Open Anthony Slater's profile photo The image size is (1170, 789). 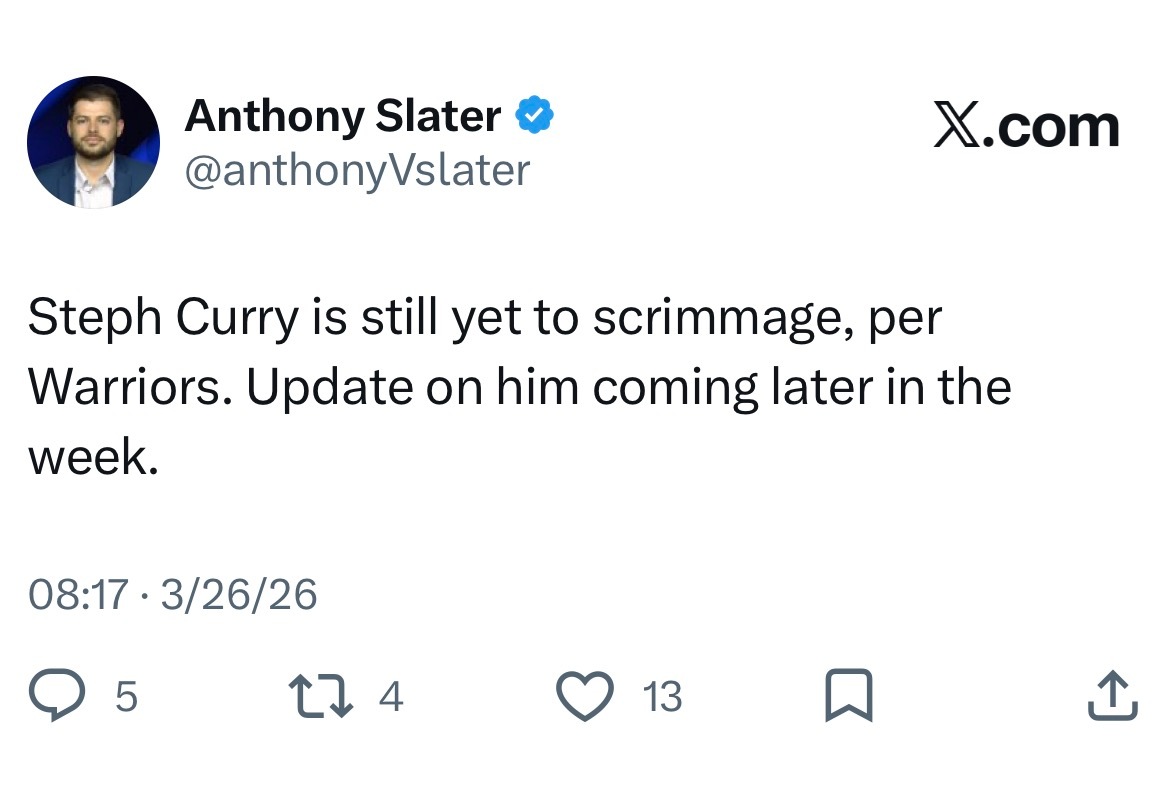[93, 142]
